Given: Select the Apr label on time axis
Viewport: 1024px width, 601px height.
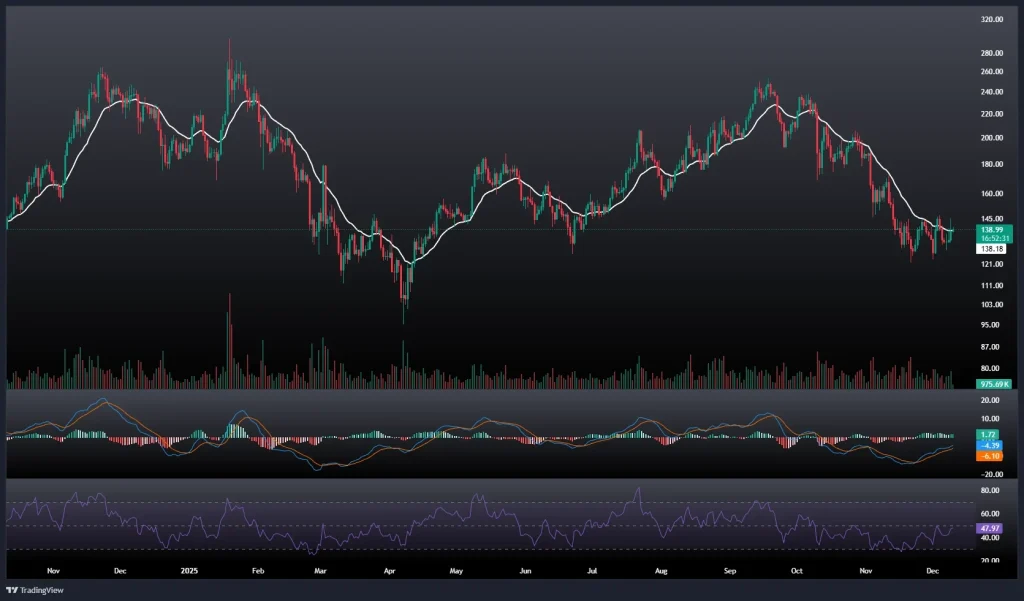Looking at the screenshot, I should click(387, 572).
